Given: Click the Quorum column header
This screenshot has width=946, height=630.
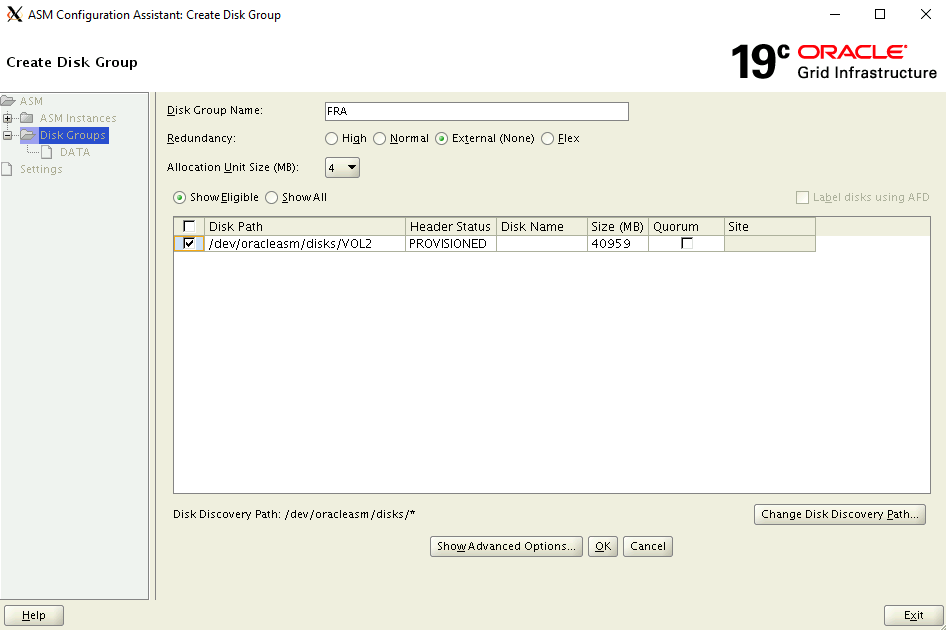Looking at the screenshot, I should [687, 226].
